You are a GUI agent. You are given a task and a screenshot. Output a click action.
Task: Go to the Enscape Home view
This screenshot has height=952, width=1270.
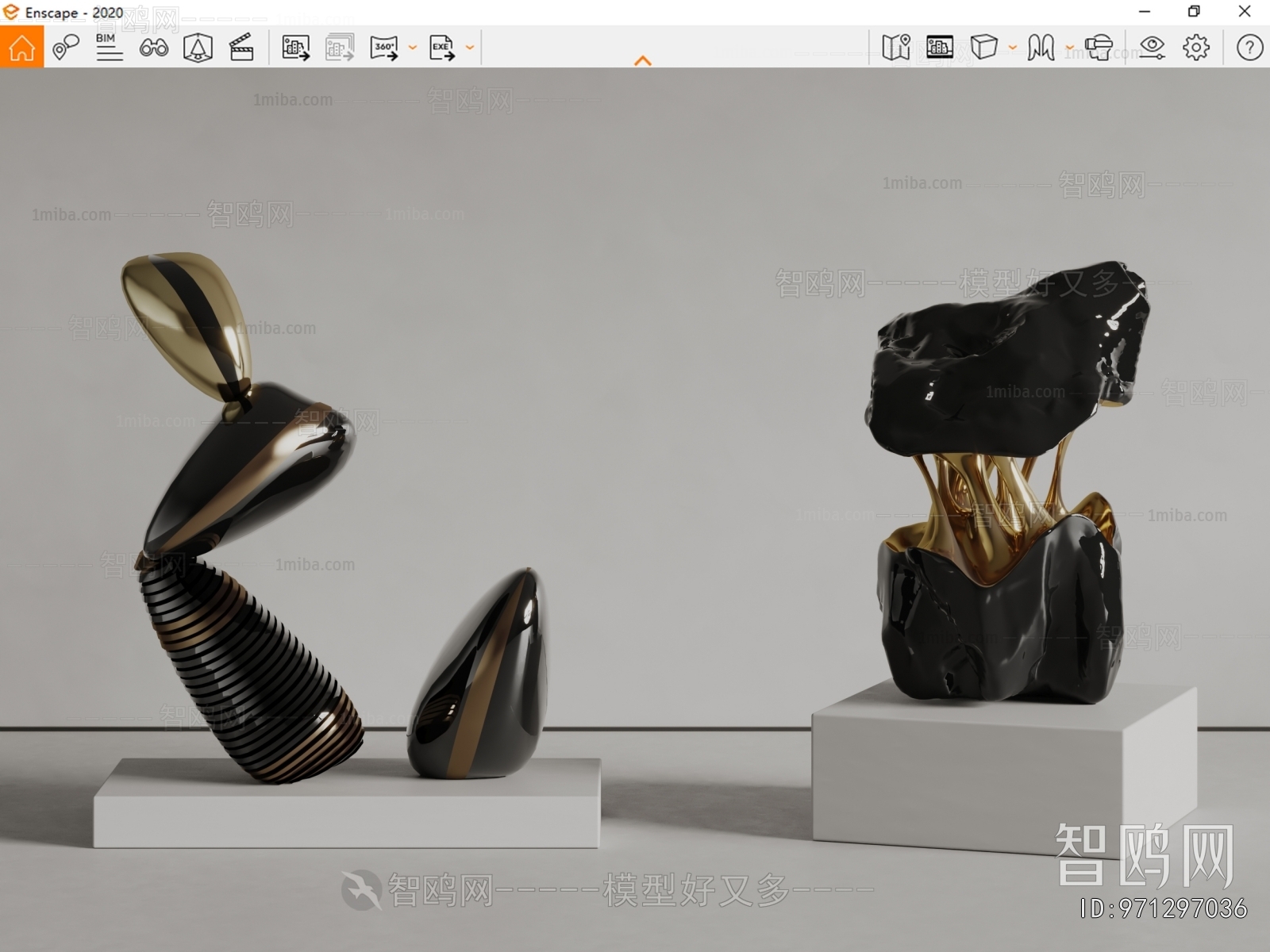coord(21,47)
